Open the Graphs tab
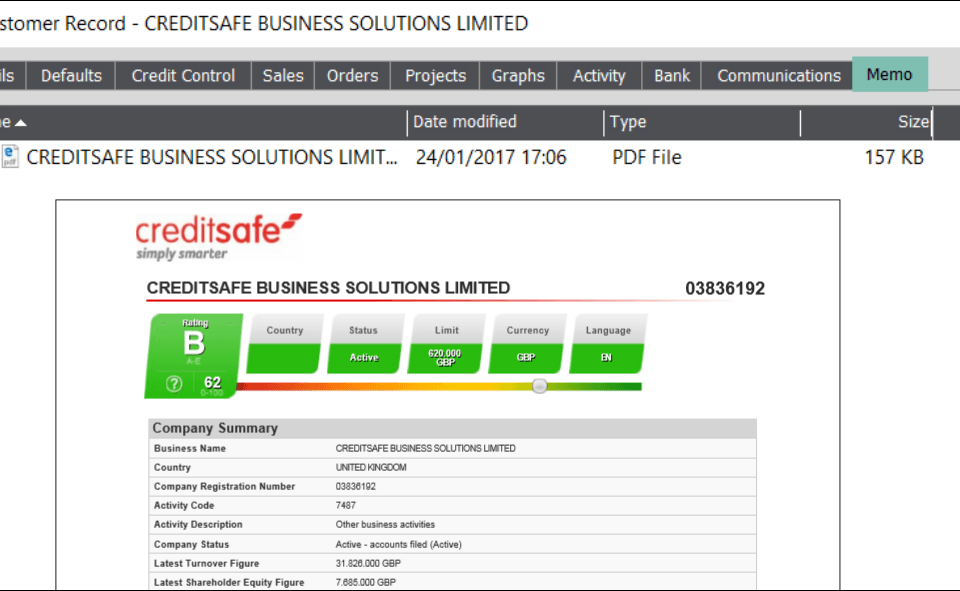Screen dimensions: 960x591 coord(518,75)
